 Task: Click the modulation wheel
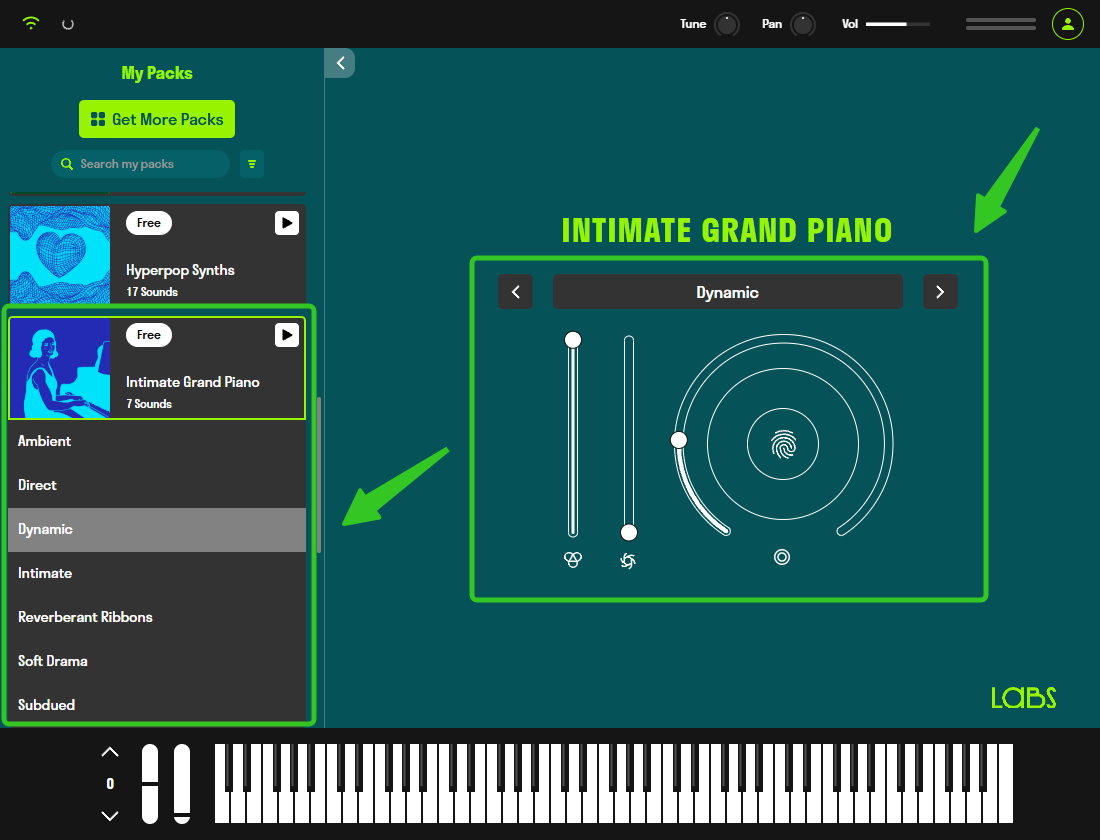182,784
